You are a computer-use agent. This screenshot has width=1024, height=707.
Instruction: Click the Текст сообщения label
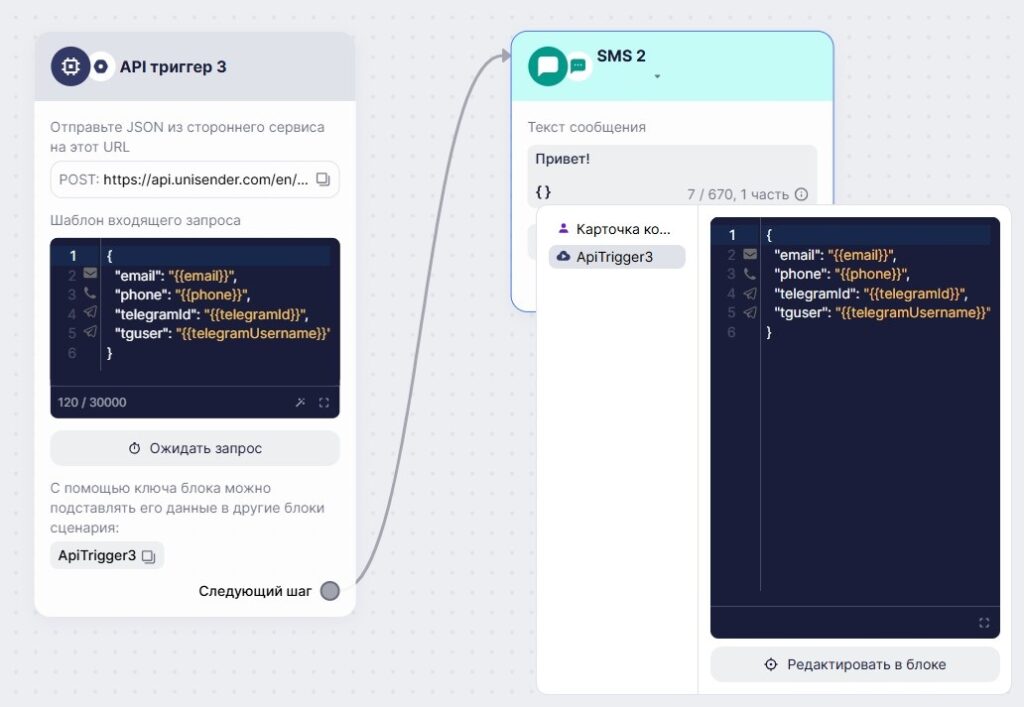pos(586,127)
